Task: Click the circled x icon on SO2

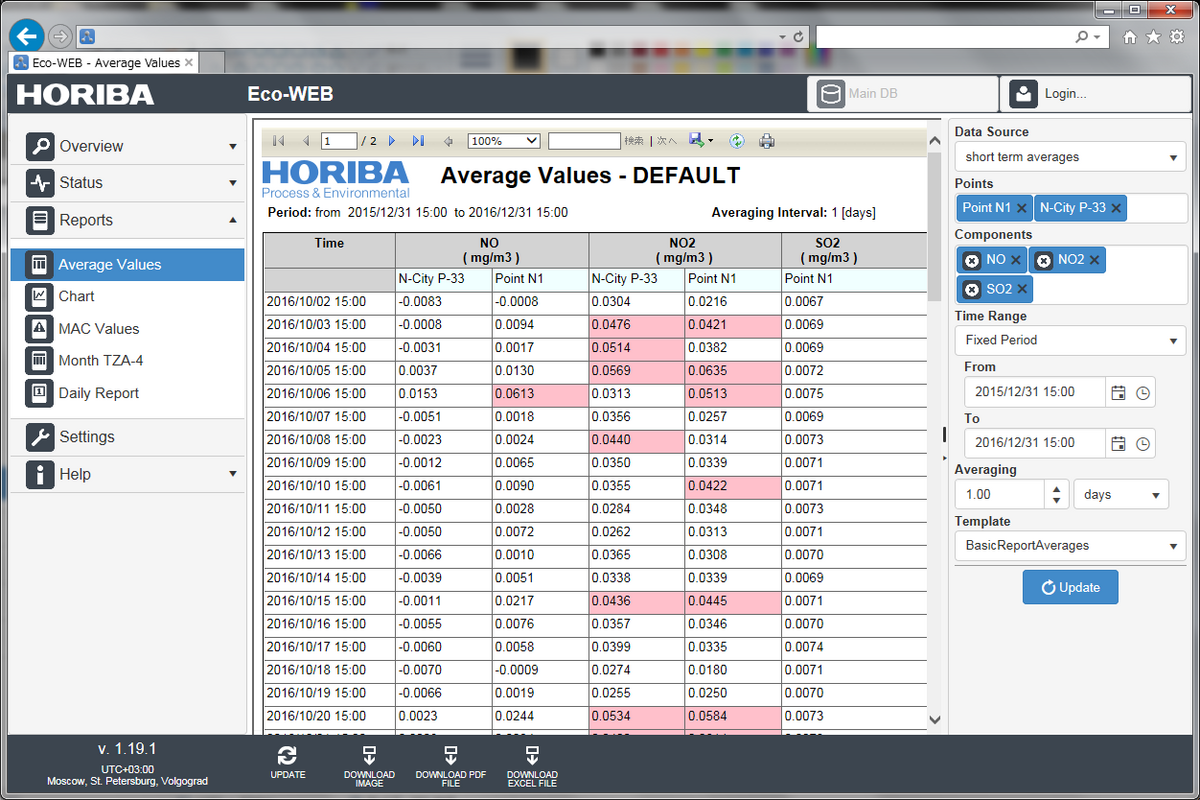Action: (971, 289)
